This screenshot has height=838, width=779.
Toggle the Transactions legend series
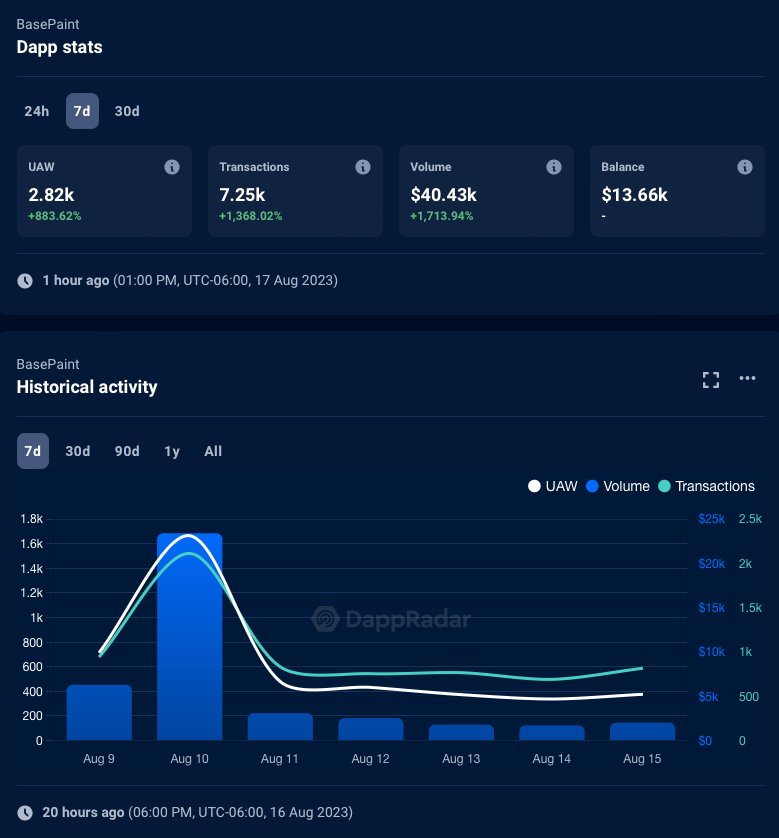(706, 486)
